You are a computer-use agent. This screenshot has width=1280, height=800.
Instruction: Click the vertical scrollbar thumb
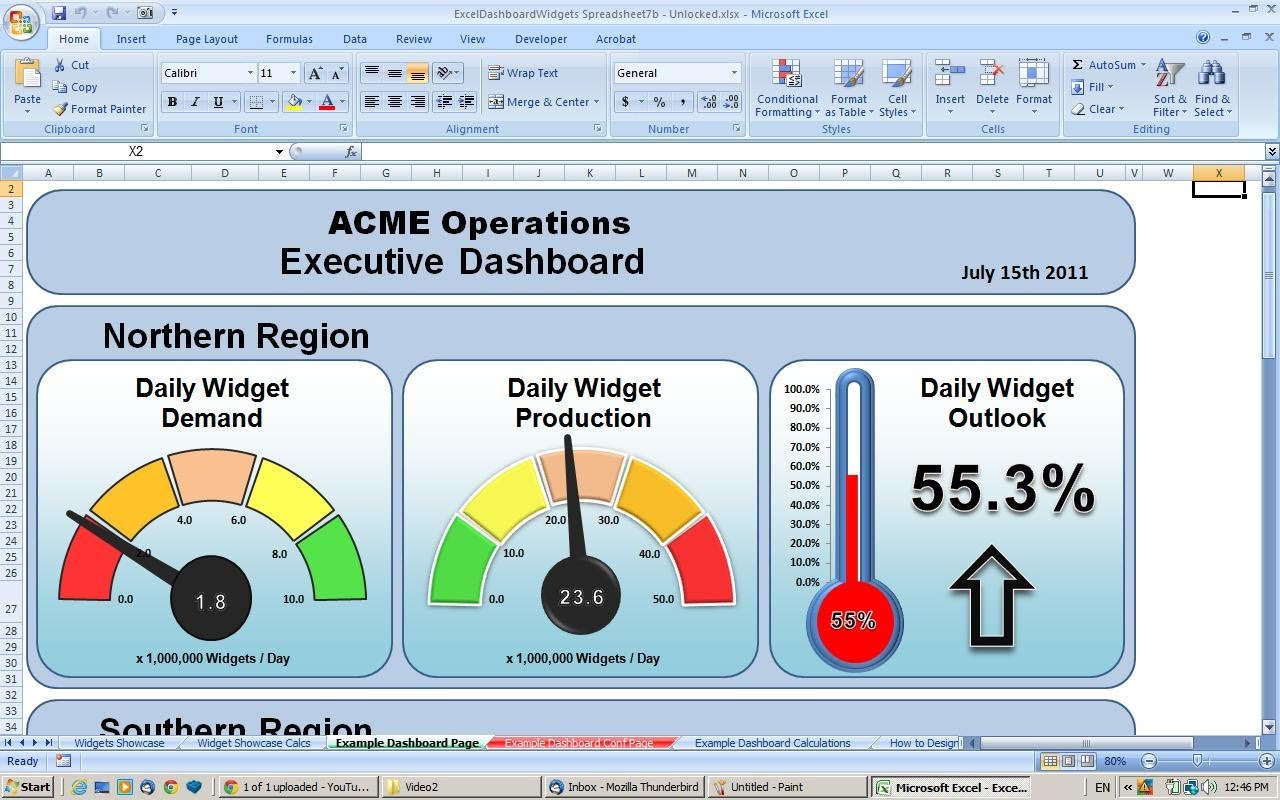(1269, 274)
